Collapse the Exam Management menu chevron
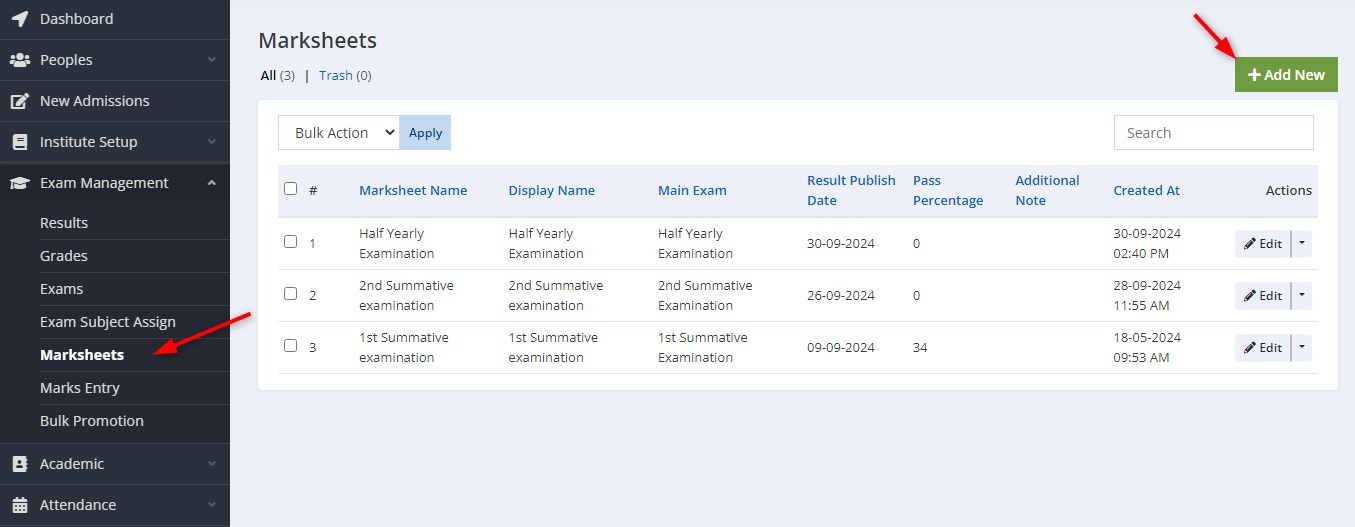The width and height of the screenshot is (1355, 527). [211, 183]
